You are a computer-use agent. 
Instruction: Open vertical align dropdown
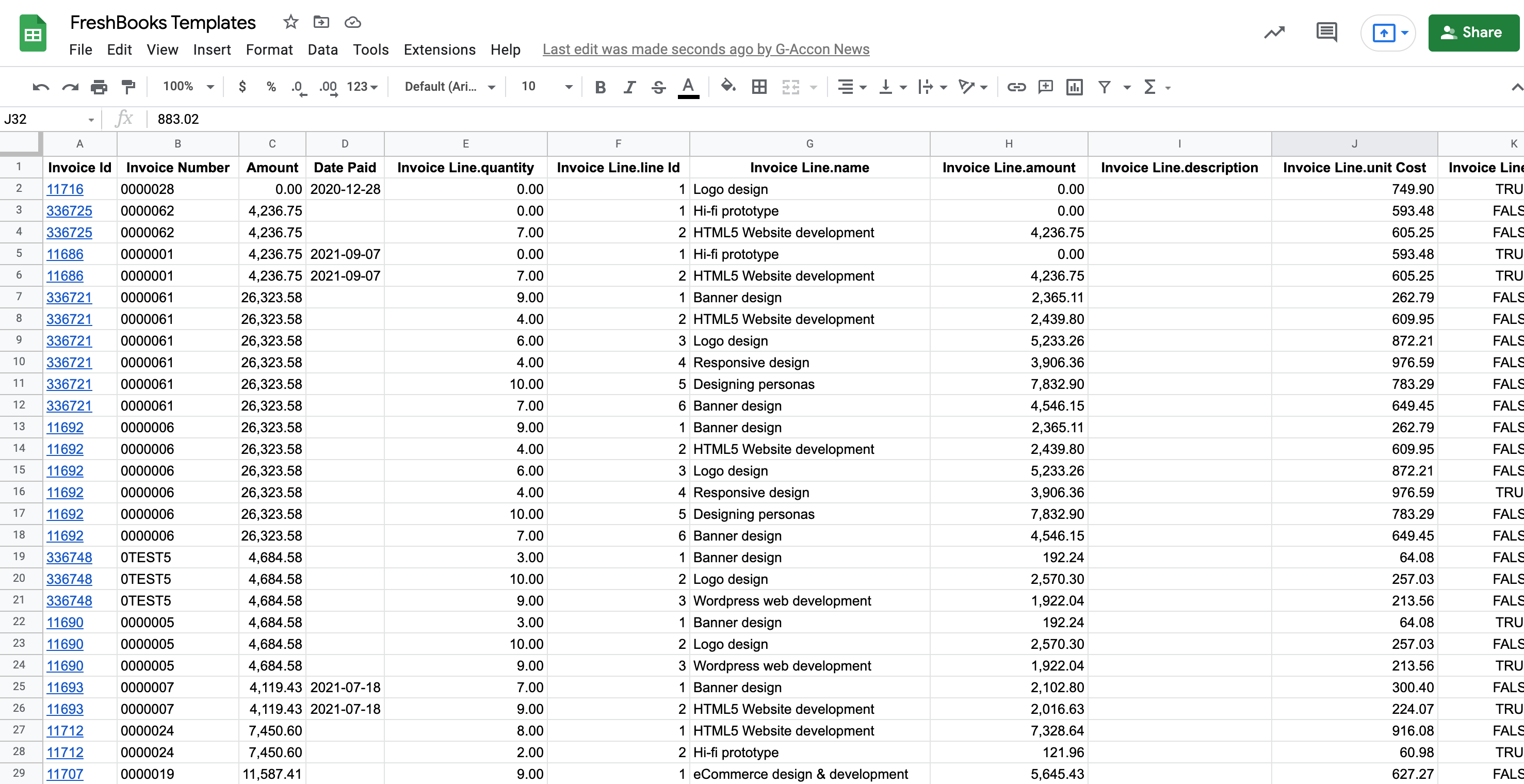893,87
